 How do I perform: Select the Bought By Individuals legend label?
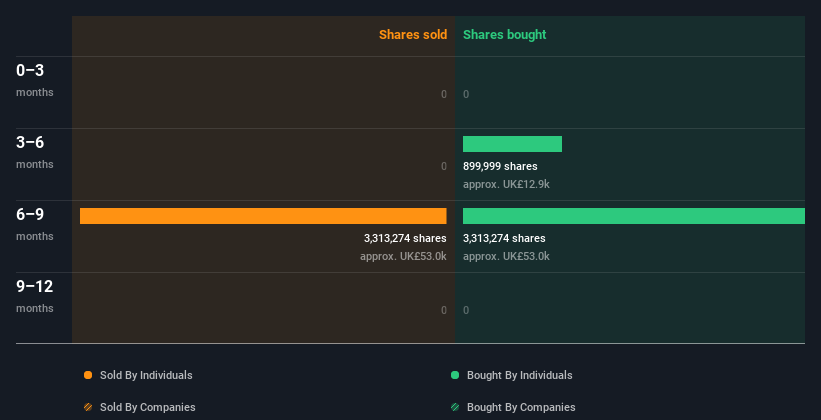point(519,375)
